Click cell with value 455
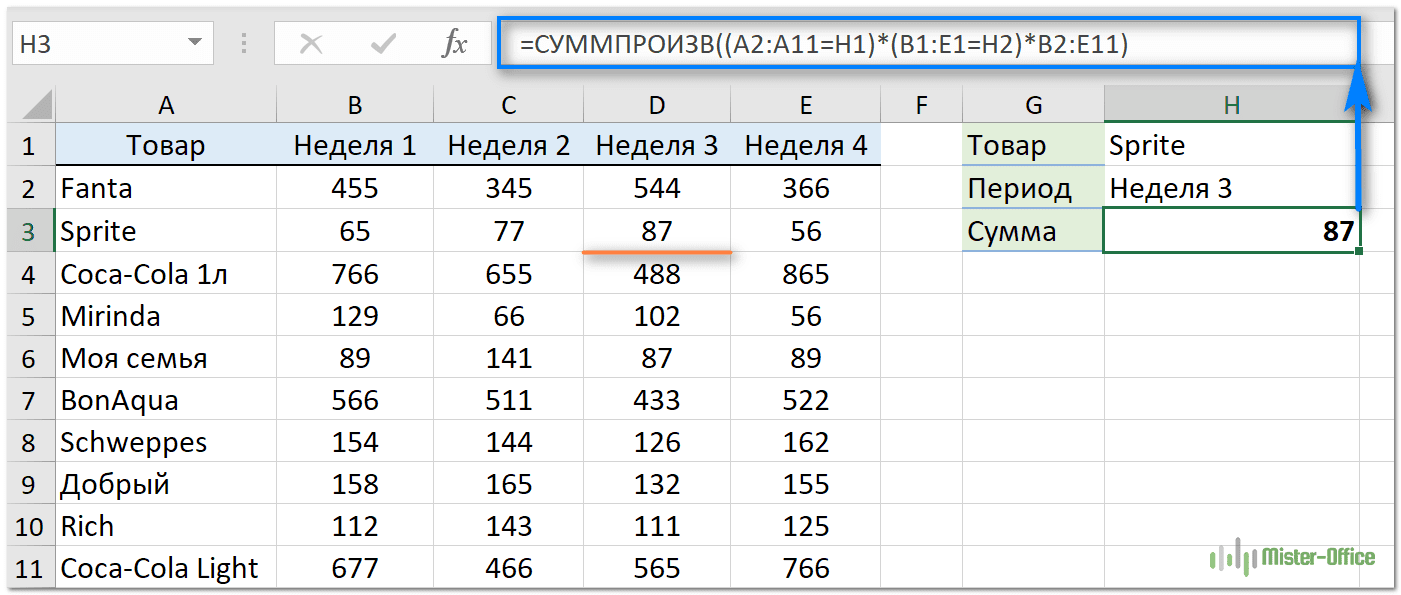 (355, 188)
